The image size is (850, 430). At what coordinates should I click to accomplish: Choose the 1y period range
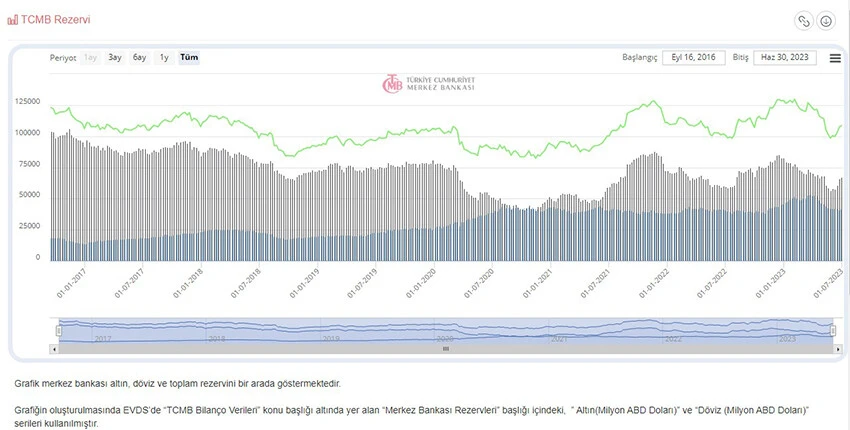(164, 58)
